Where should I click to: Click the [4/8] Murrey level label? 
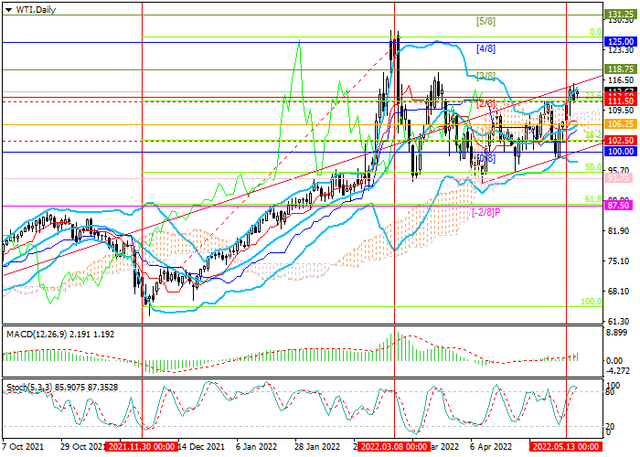[x=487, y=48]
